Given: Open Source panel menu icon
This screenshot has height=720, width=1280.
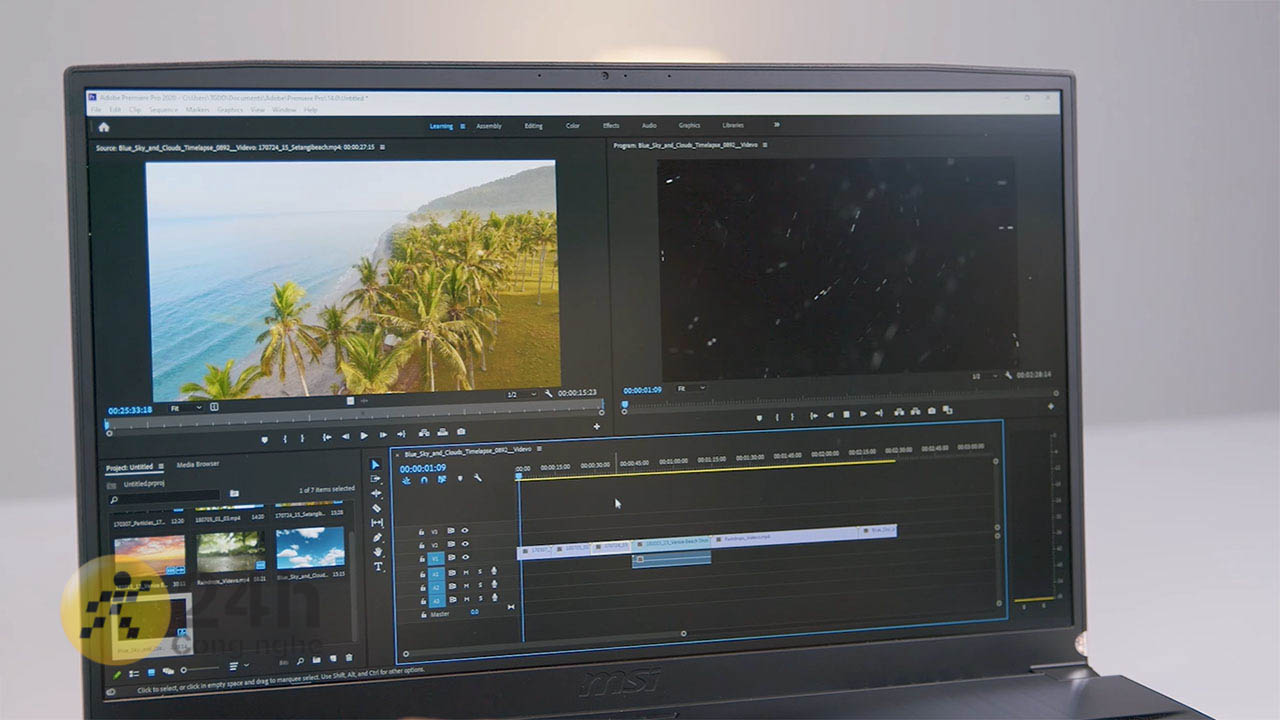Looking at the screenshot, I should [382, 147].
